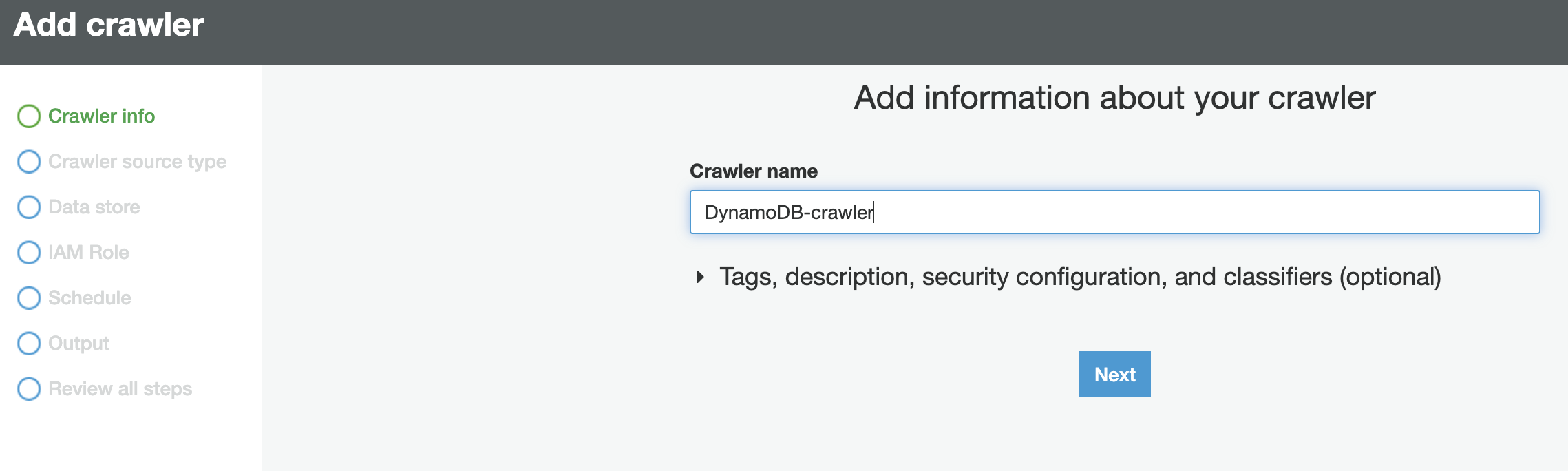
Task: Open Review all steps label
Action: (120, 389)
